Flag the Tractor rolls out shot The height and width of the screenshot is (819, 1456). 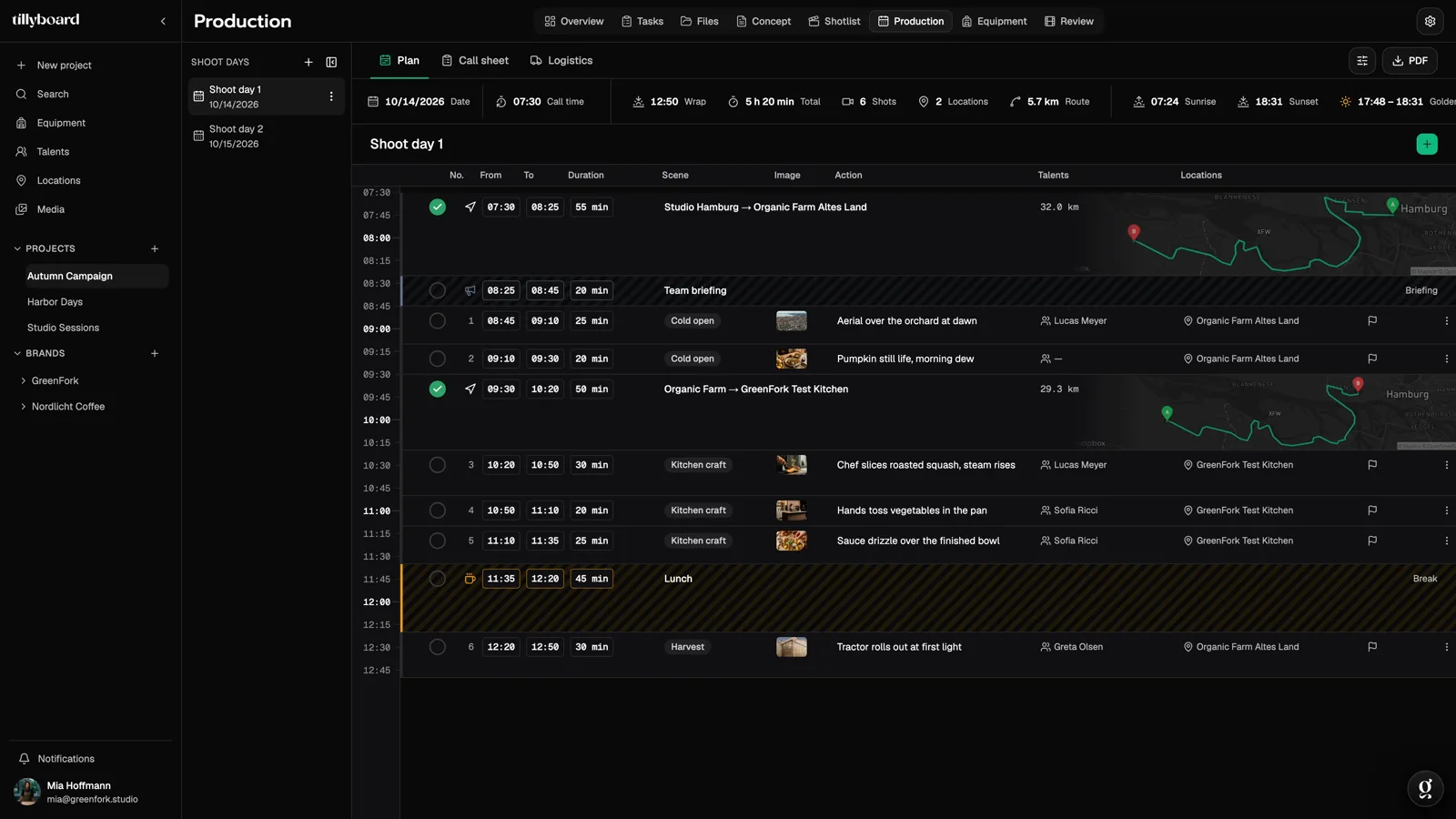1372,647
